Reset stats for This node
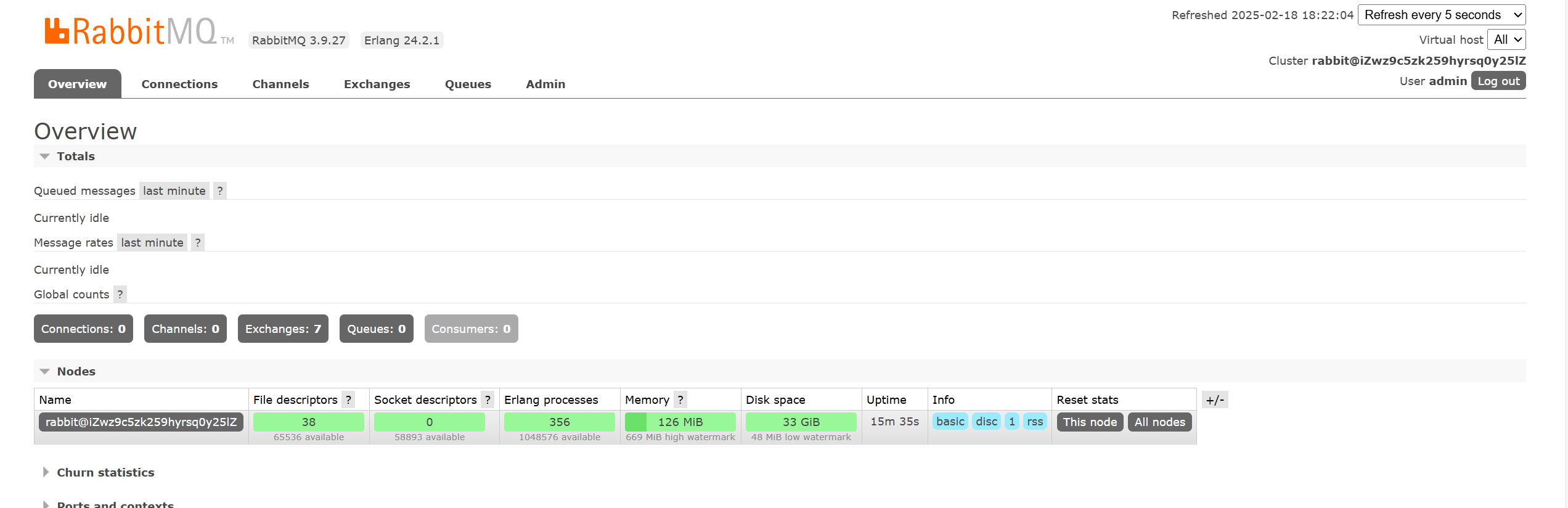 coord(1090,422)
